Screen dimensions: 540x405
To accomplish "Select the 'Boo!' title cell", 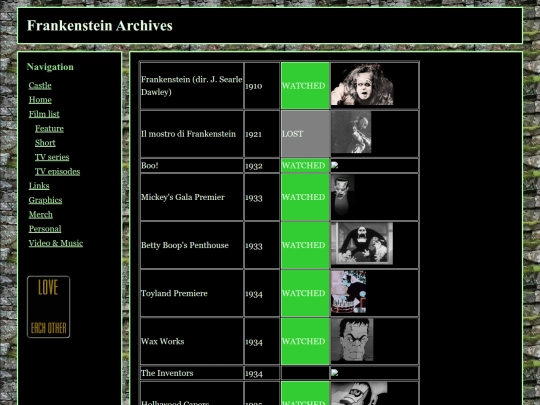I will point(192,166).
